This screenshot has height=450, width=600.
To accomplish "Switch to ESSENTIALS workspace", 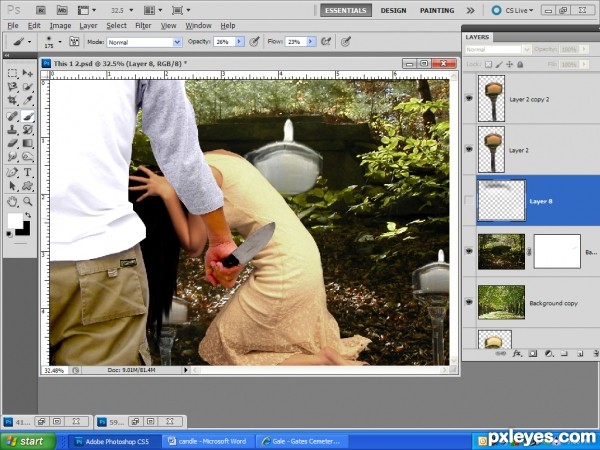I will 346,10.
